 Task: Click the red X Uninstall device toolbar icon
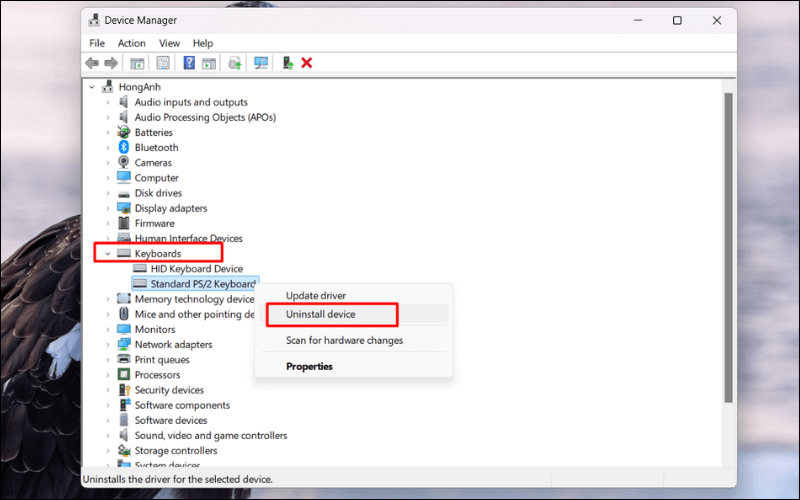tap(307, 63)
